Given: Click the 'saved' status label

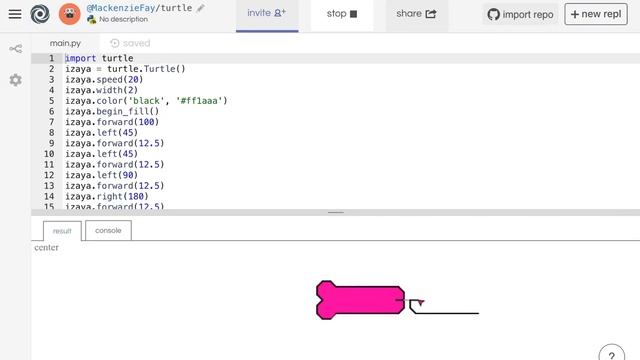Looking at the screenshot, I should click(x=137, y=43).
